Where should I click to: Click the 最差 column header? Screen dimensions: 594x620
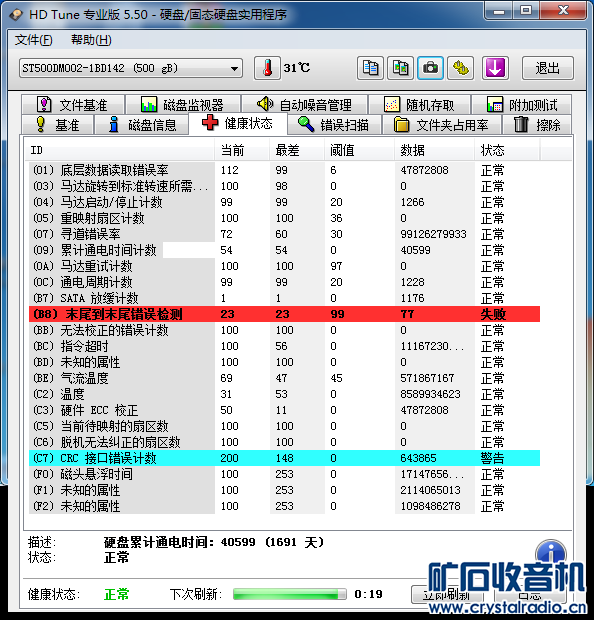tap(297, 150)
